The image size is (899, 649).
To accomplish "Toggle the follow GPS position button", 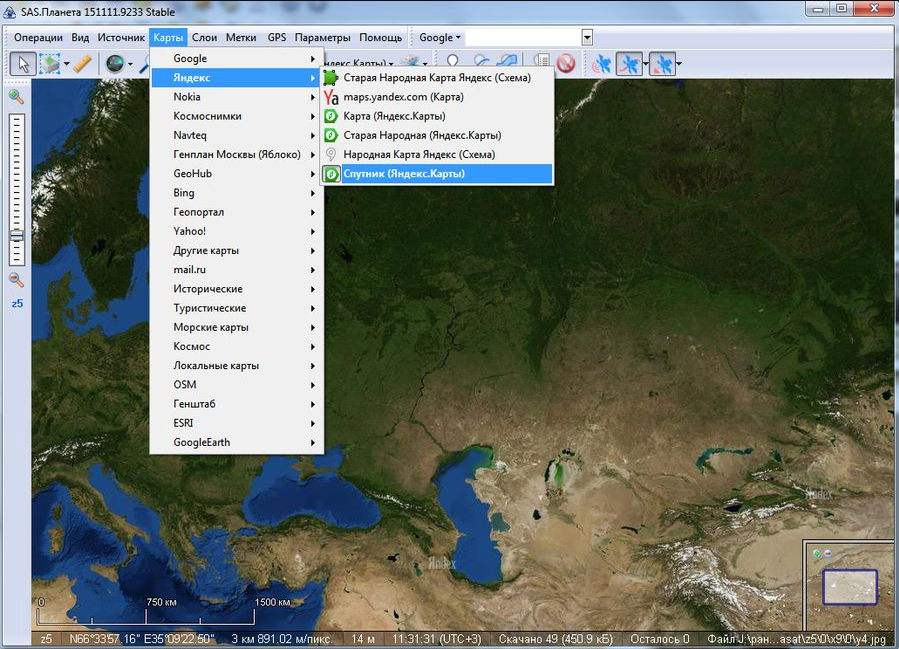I will (662, 64).
